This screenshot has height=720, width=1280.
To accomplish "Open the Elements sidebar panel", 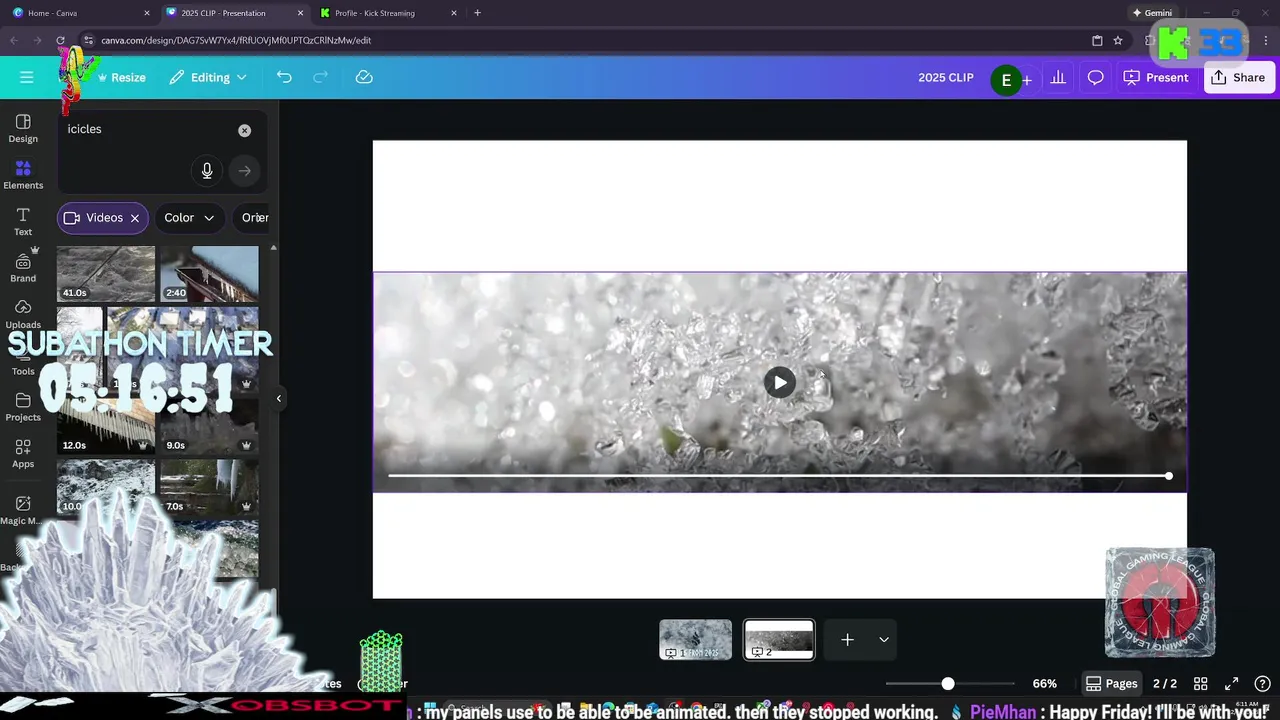I will point(23,175).
